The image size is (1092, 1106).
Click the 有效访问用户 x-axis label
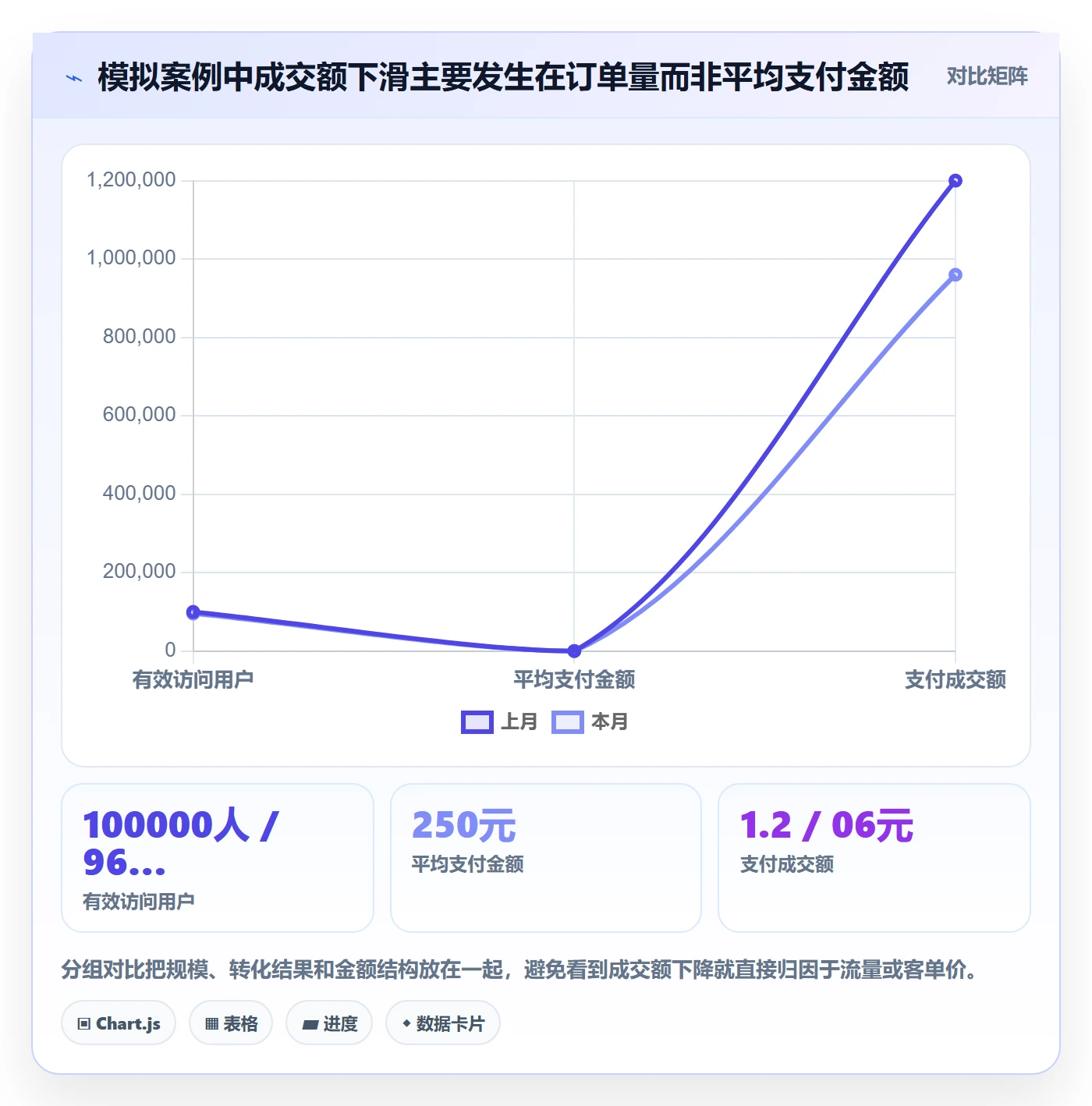tap(193, 679)
